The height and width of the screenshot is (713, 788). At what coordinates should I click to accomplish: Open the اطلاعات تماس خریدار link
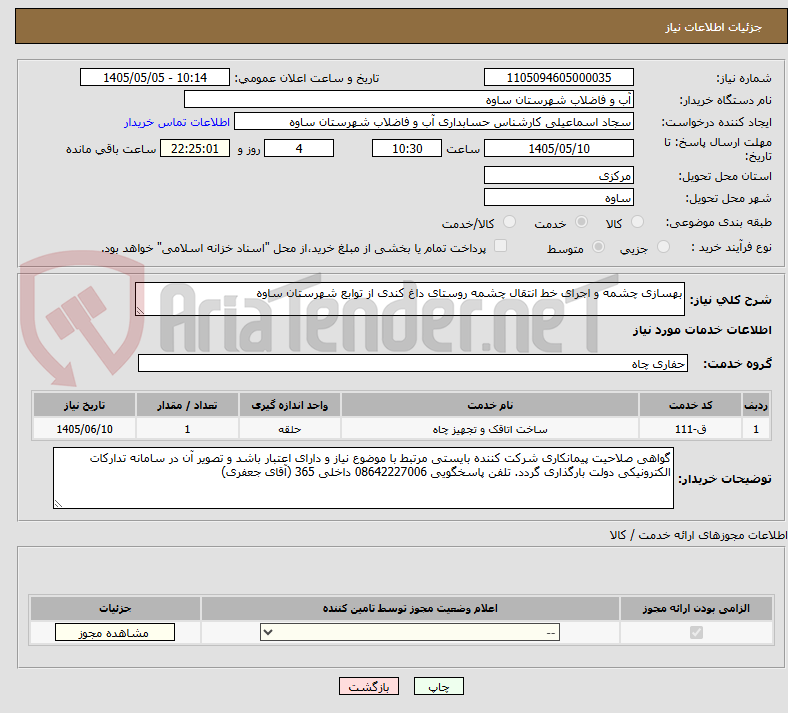point(177,122)
